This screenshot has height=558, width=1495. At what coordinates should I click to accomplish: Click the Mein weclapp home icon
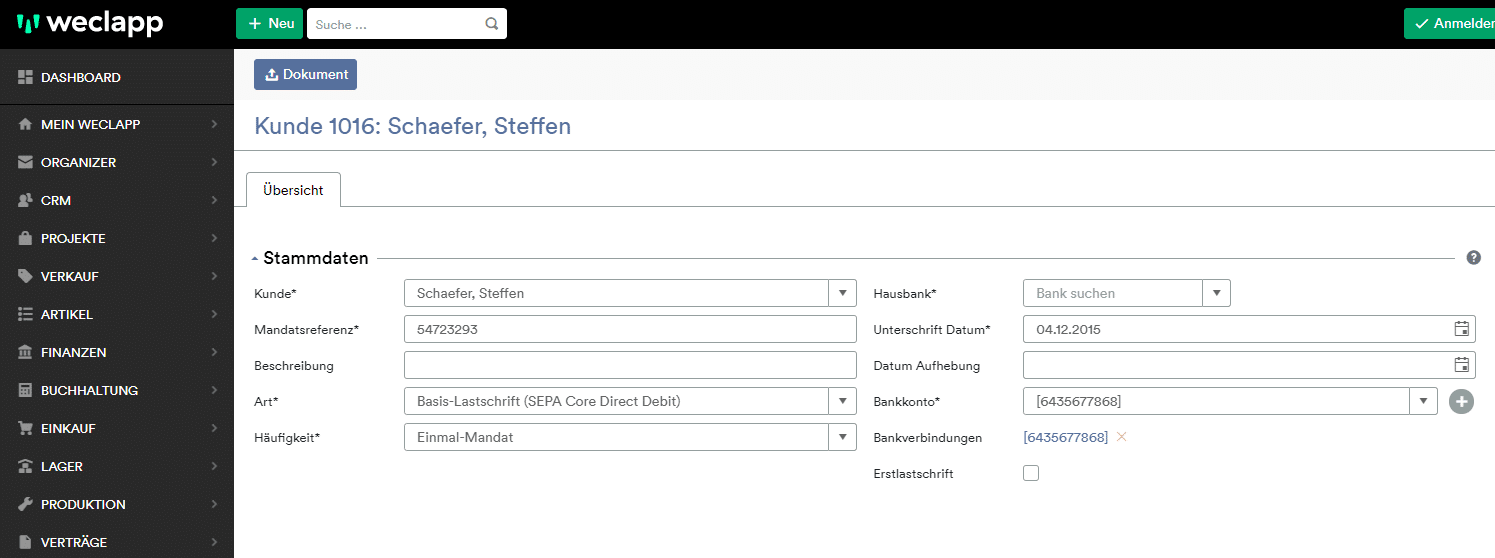coord(26,125)
